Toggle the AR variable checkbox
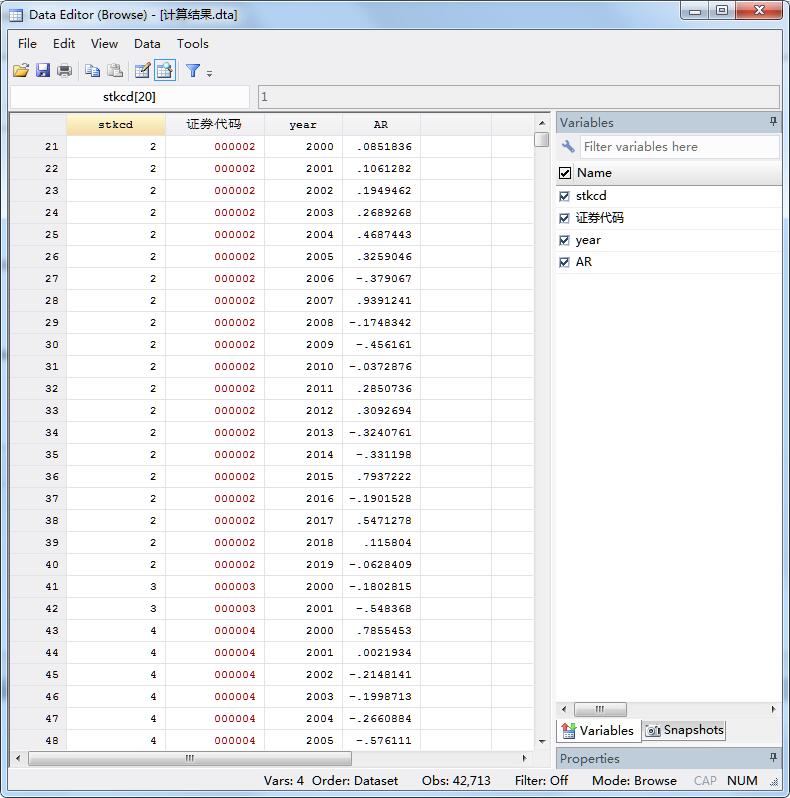Screen dimensions: 790x798 click(x=565, y=262)
